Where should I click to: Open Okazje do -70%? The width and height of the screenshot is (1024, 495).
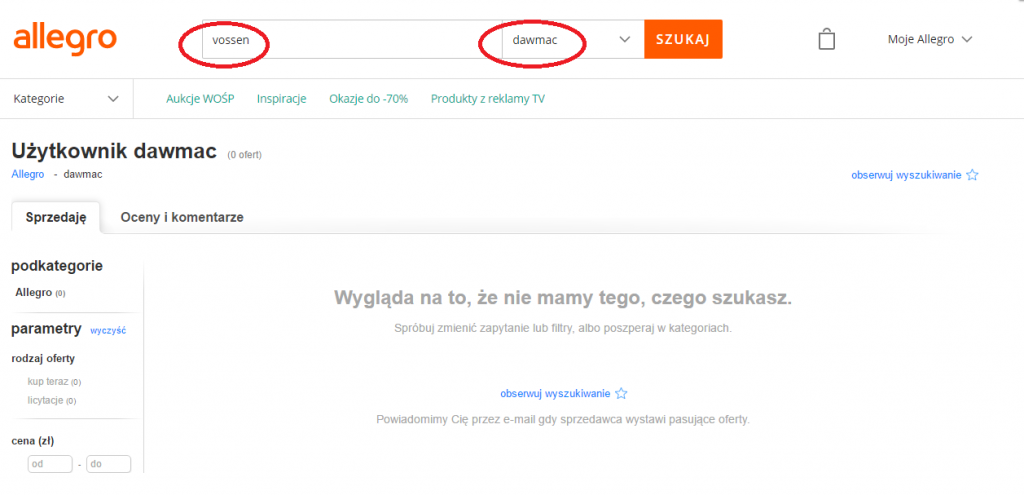click(369, 99)
